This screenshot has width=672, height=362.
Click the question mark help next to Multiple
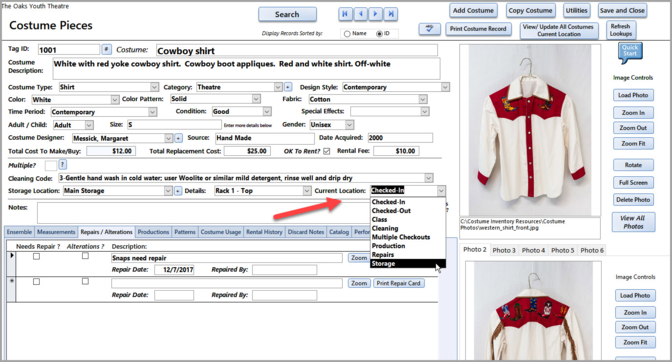[62, 165]
